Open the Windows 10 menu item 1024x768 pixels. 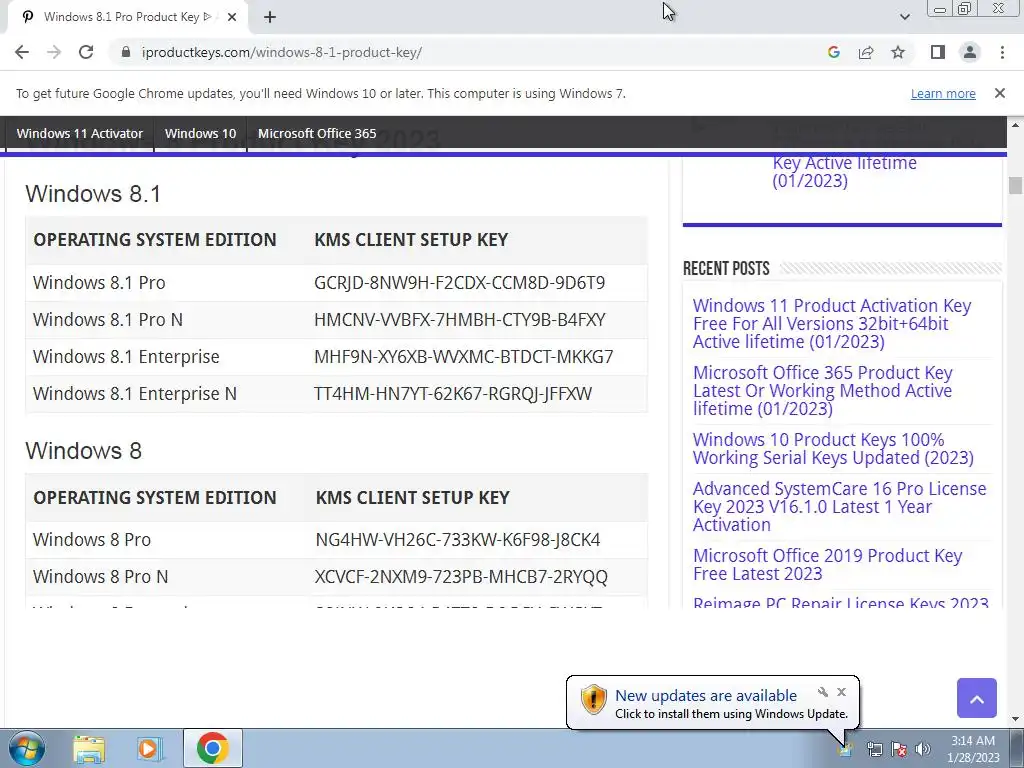200,133
